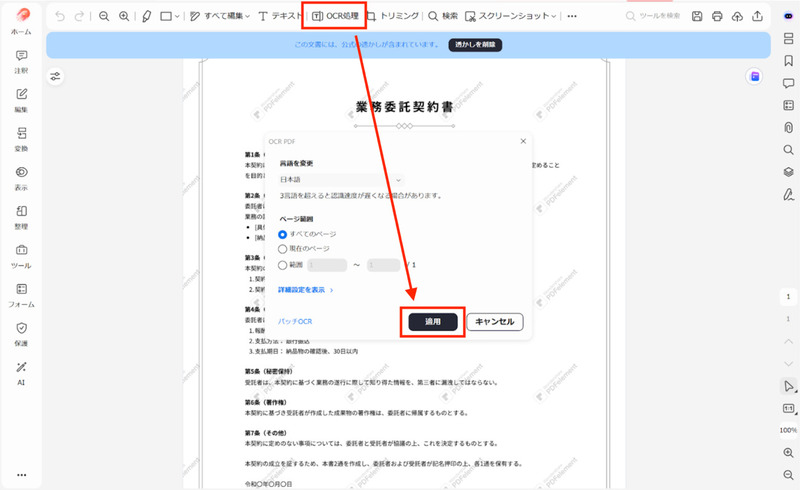Click the キャンセル button
The height and width of the screenshot is (490, 800).
pos(495,322)
